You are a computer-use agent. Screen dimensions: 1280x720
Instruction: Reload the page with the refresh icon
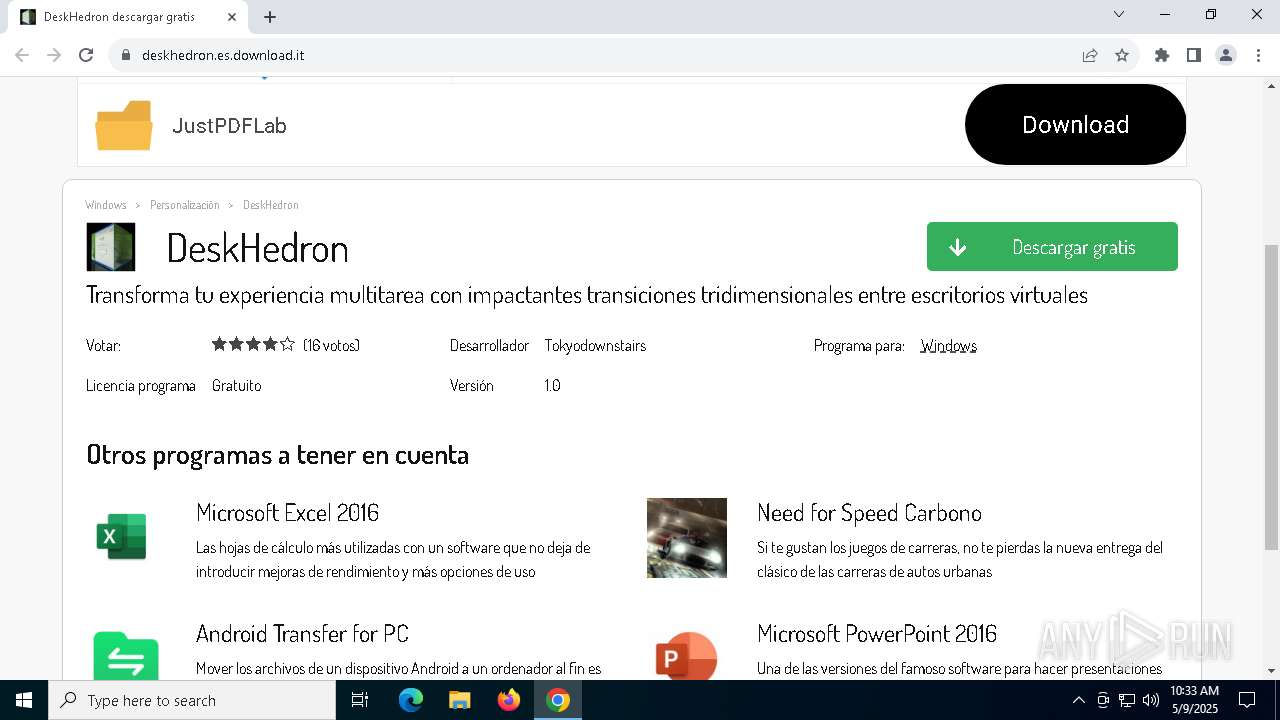(86, 55)
